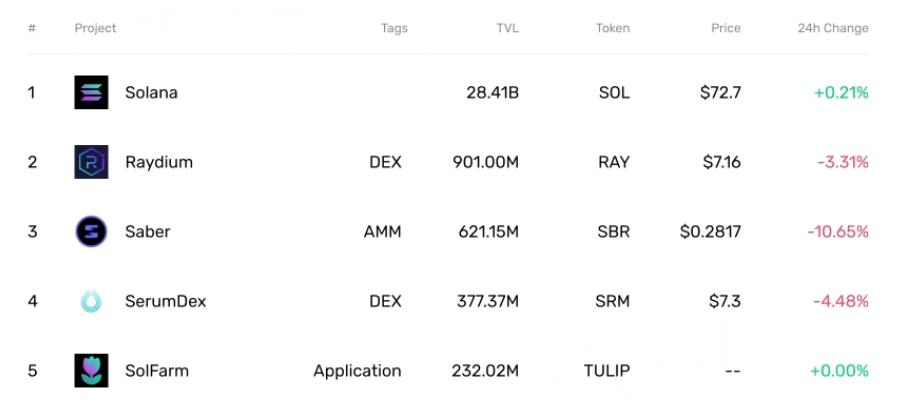Viewport: 904px width, 405px height.
Task: Click the Token column header
Action: point(612,28)
